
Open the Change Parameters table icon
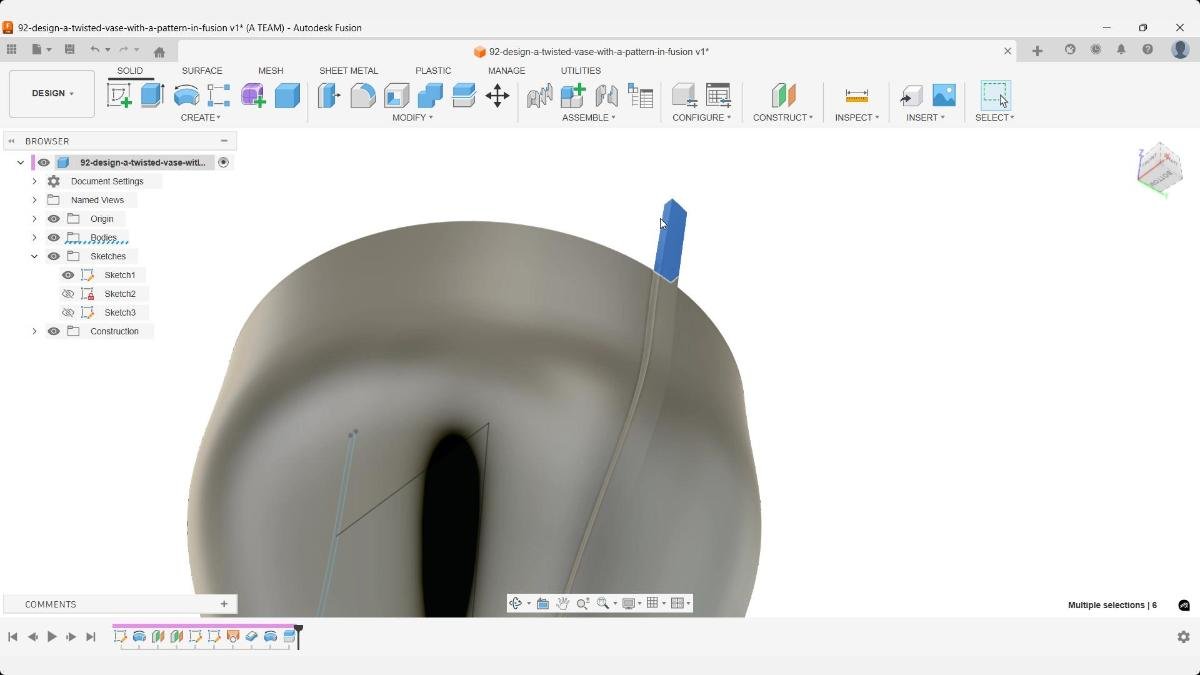click(x=718, y=95)
